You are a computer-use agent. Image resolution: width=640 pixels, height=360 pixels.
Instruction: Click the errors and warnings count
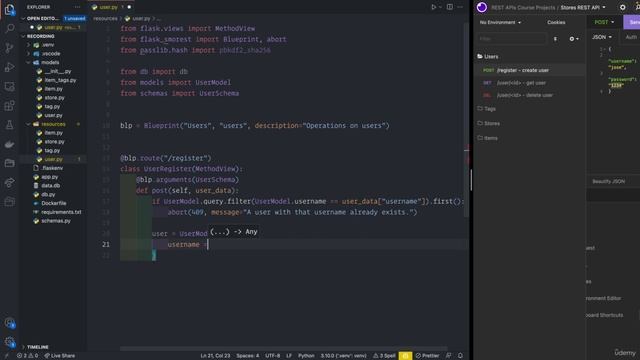(27, 356)
